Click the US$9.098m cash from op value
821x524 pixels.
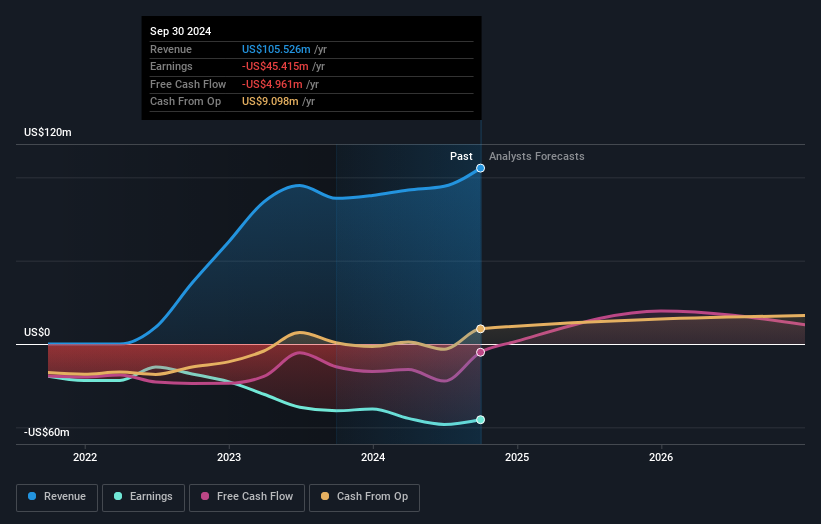[270, 102]
